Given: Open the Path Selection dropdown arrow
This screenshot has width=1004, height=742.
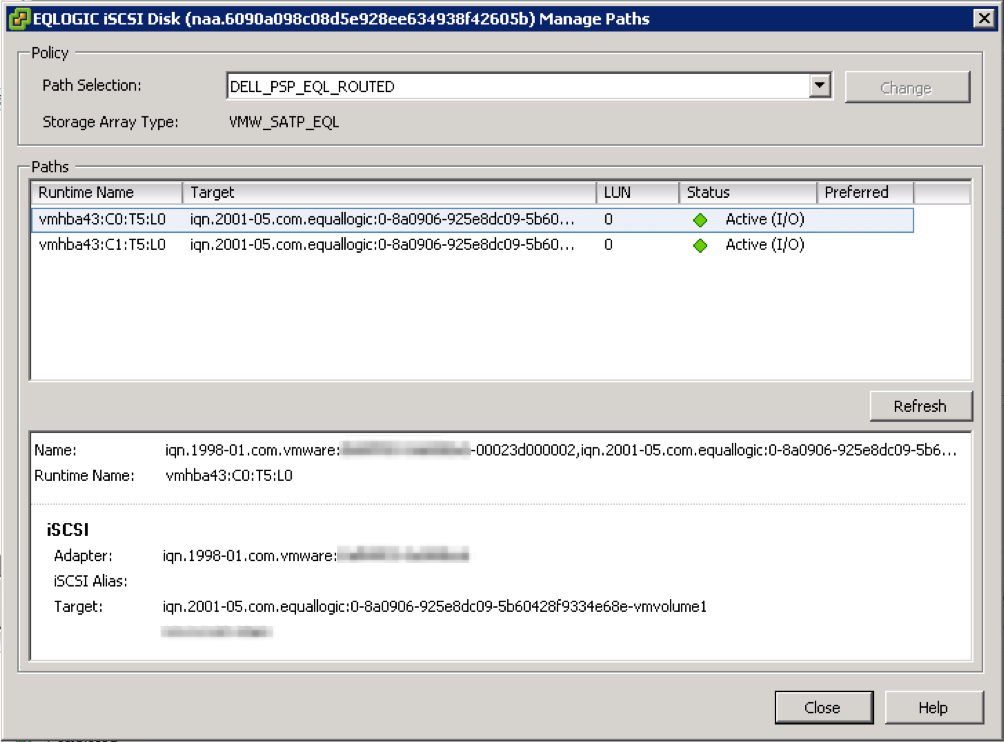Looking at the screenshot, I should pyautogui.click(x=820, y=87).
